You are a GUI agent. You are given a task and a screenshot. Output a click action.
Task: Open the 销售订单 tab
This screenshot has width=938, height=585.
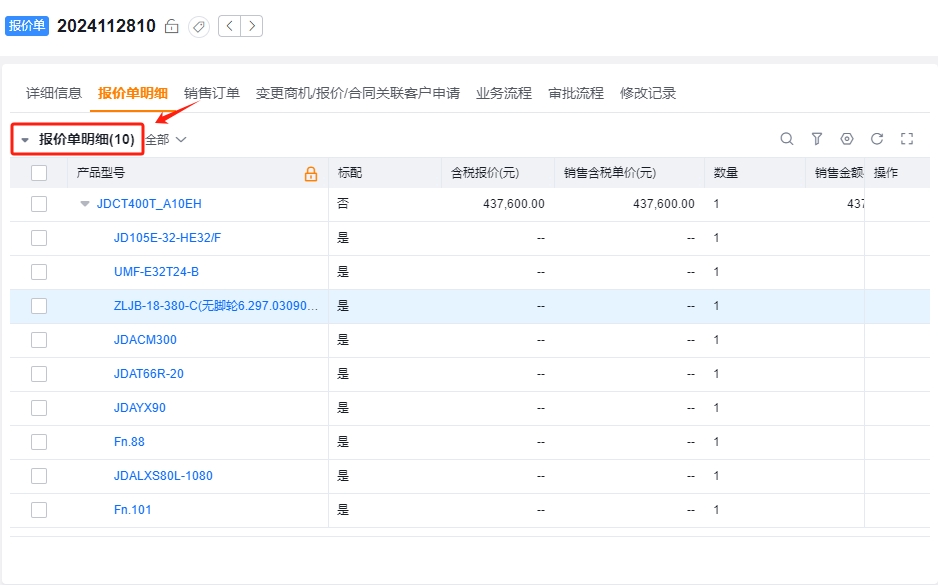[212, 93]
